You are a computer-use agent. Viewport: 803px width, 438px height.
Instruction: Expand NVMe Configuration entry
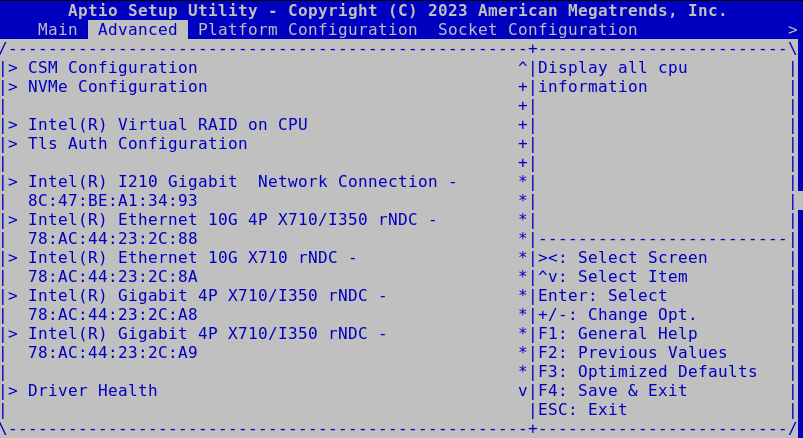point(117,87)
